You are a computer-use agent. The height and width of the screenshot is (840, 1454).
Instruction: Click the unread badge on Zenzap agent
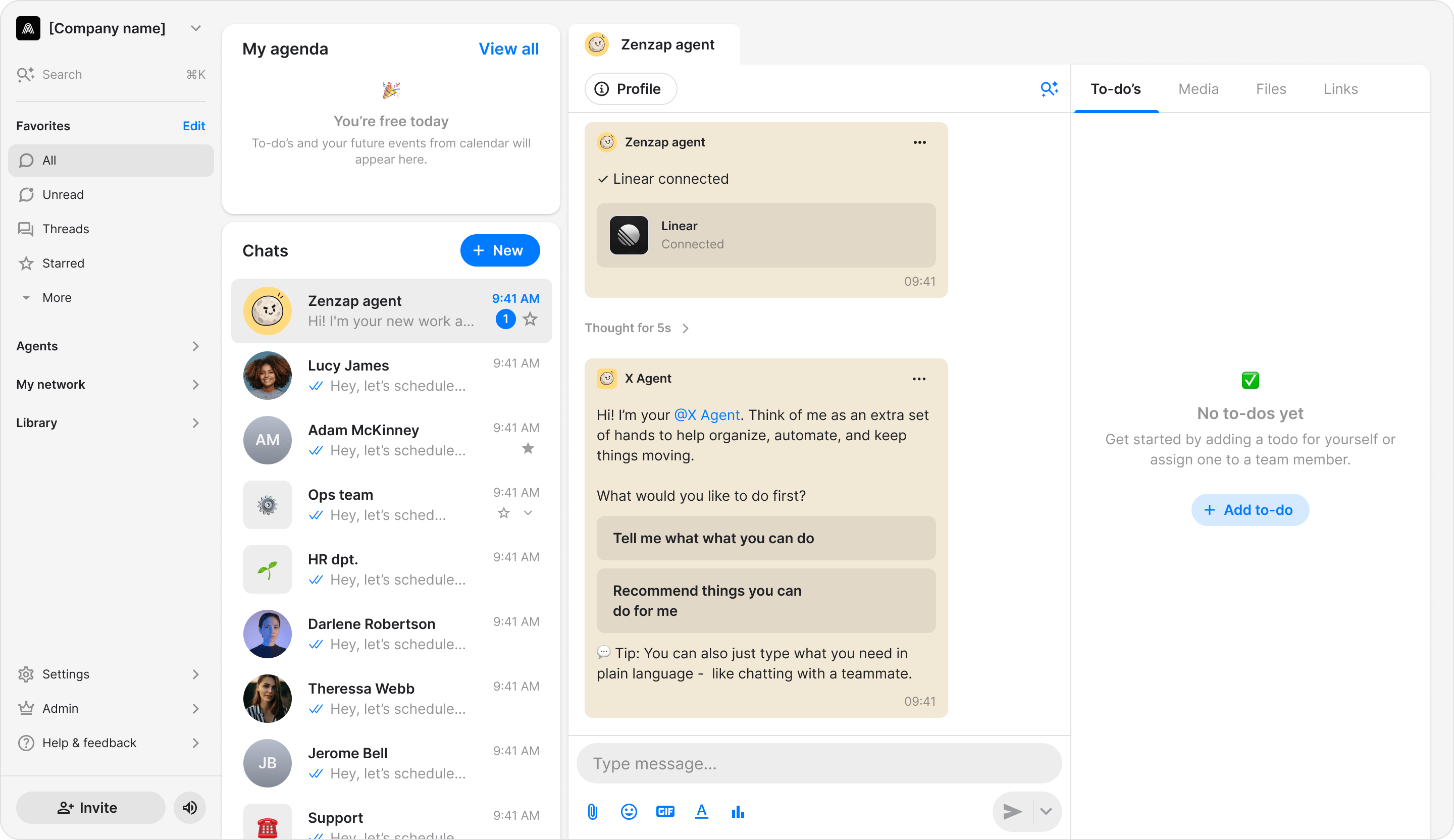[505, 319]
